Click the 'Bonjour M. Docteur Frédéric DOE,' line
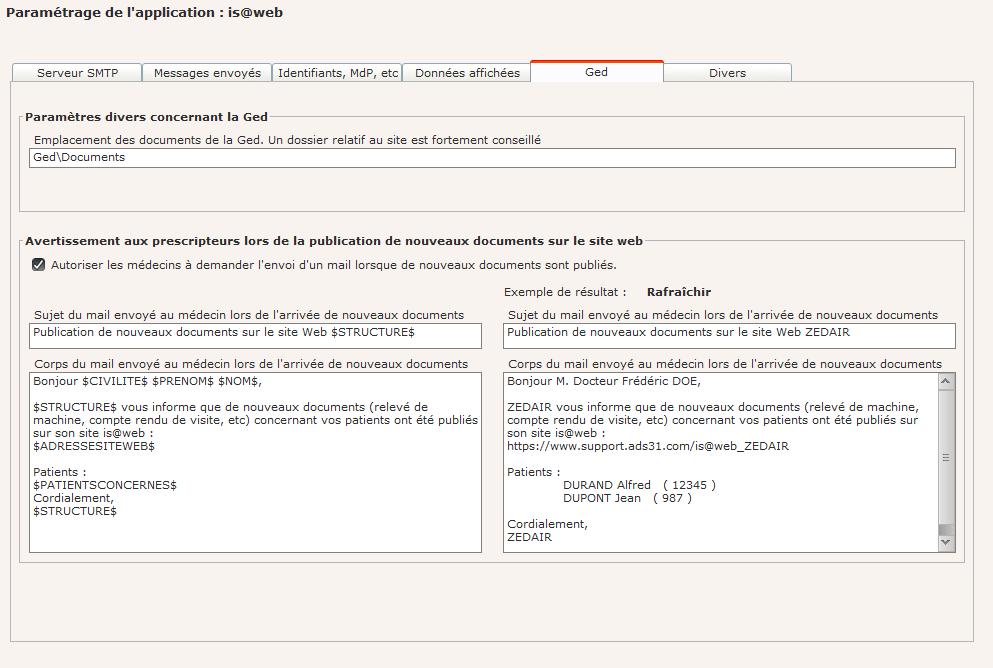 click(604, 381)
